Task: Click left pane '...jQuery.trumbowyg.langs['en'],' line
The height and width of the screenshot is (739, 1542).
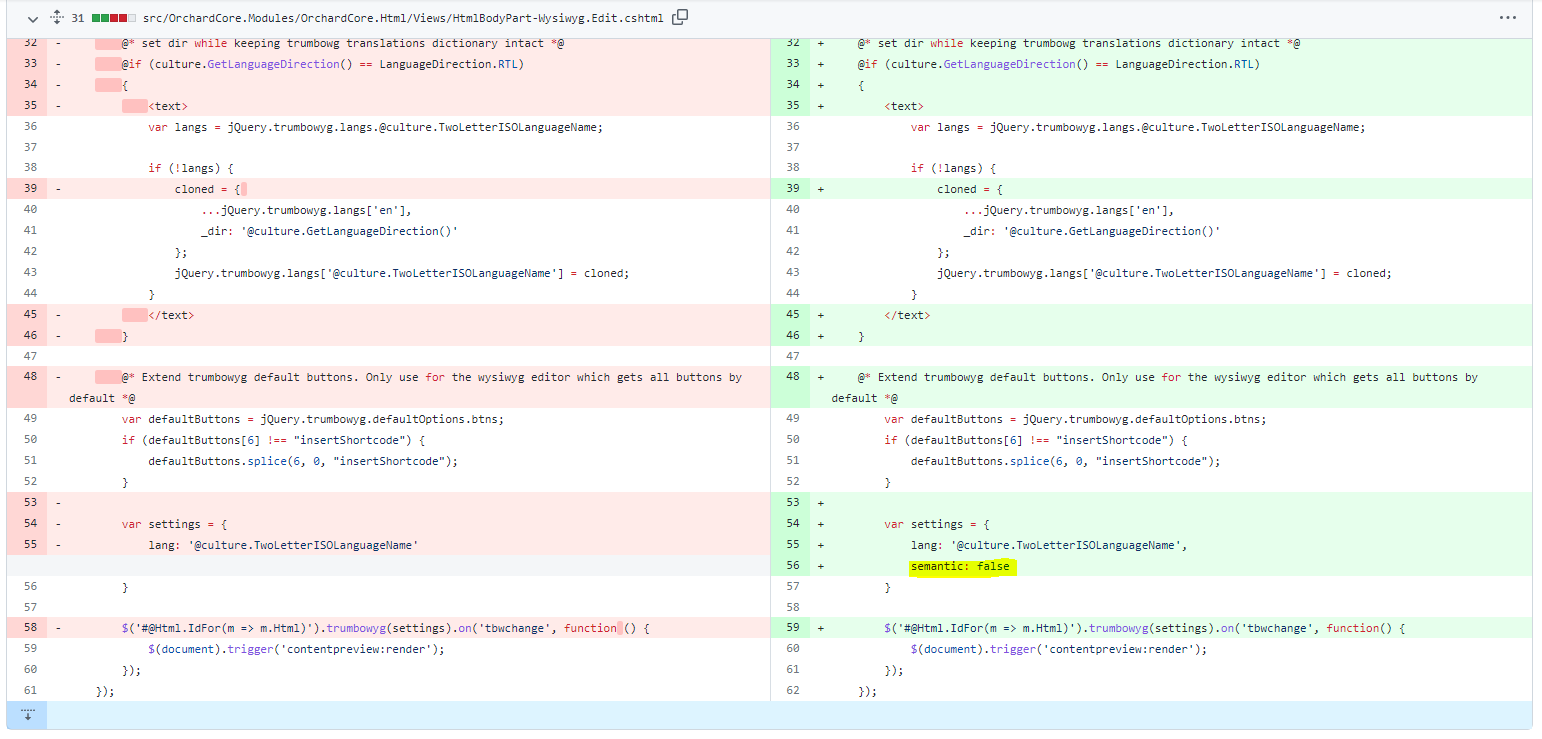Action: click(x=306, y=210)
